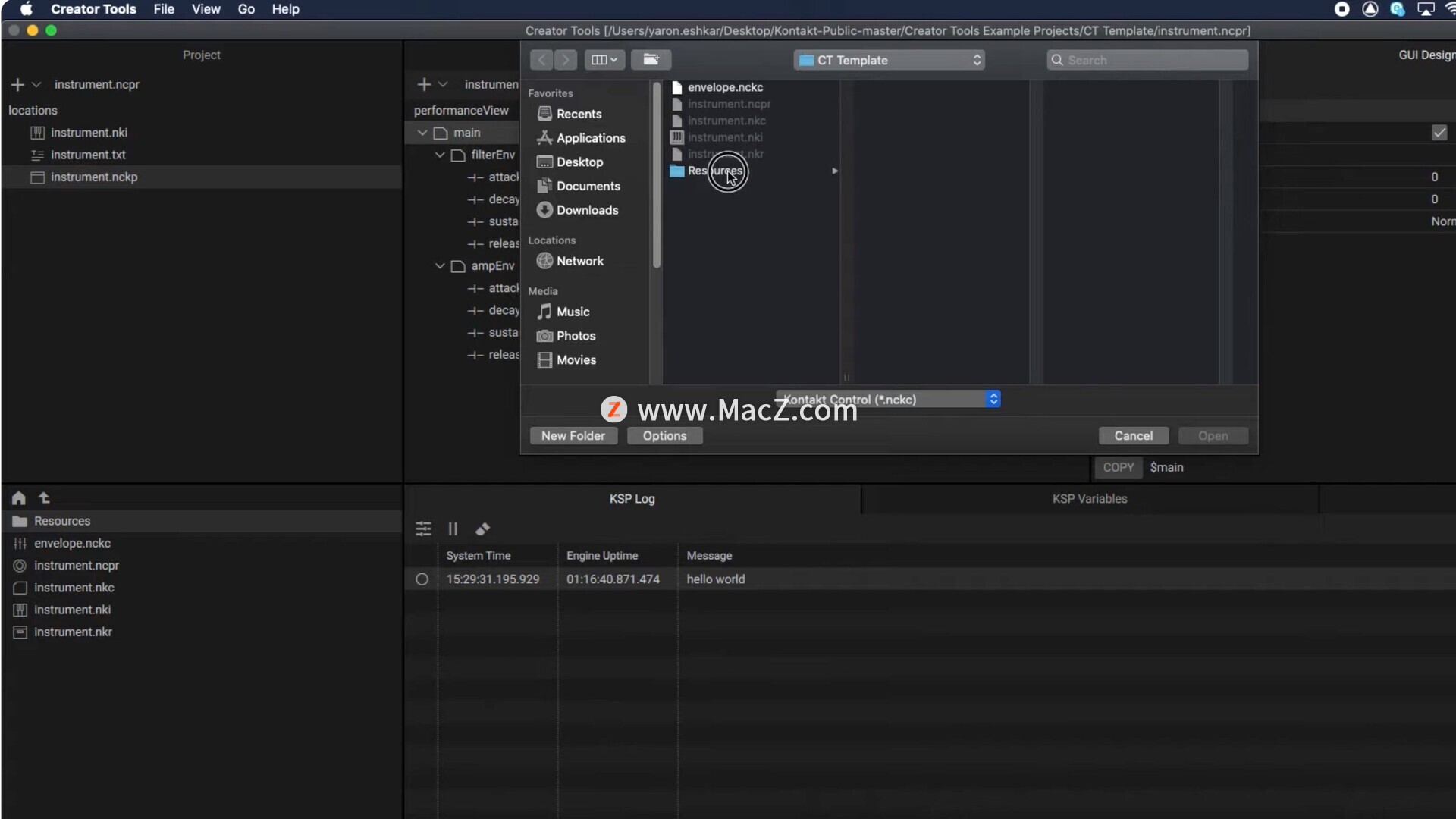The image size is (1456, 819).
Task: Navigate back in the file dialog
Action: pyautogui.click(x=541, y=60)
